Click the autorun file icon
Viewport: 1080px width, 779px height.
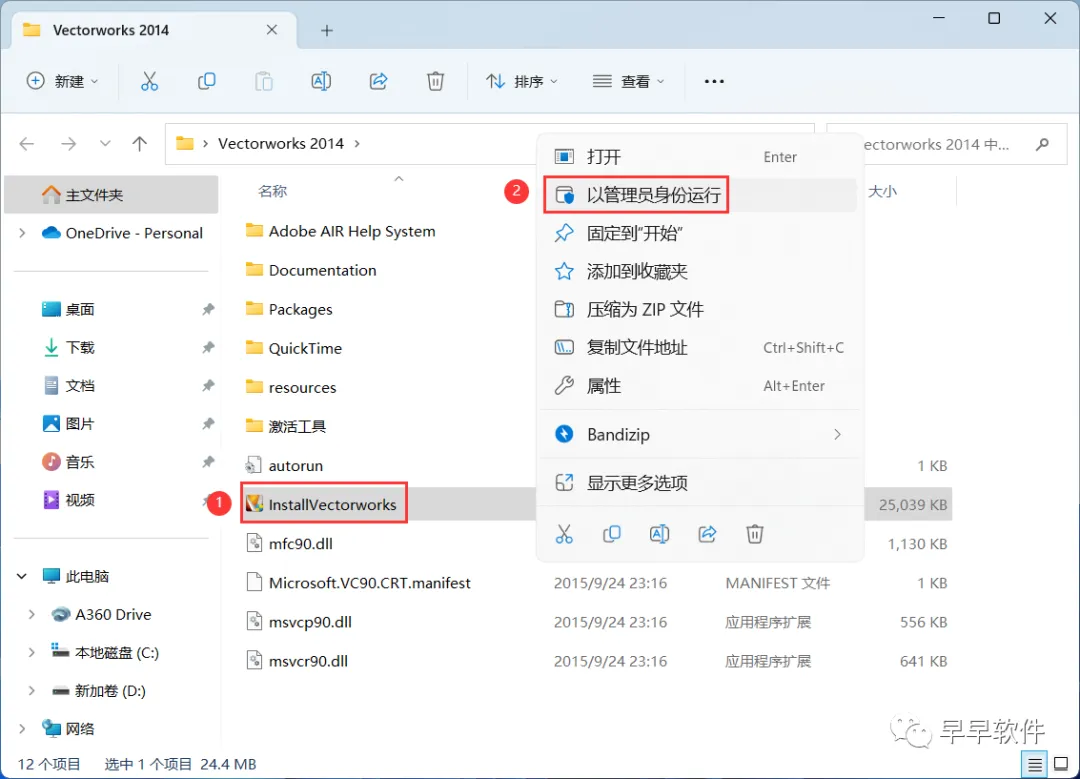[254, 465]
